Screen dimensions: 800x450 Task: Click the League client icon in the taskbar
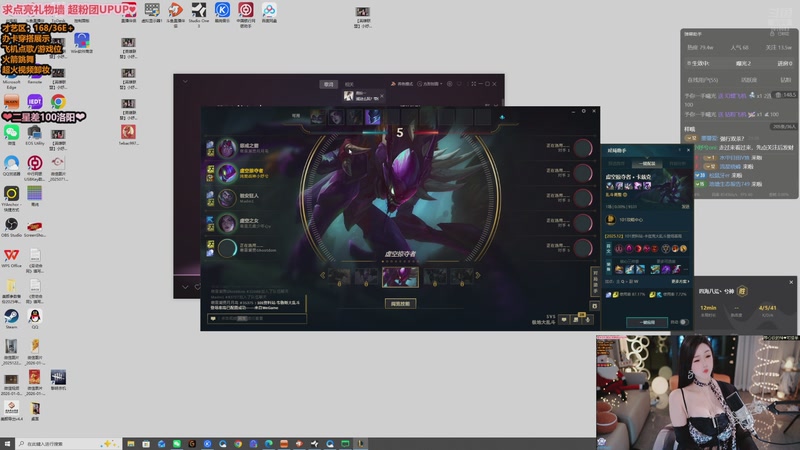coord(361,444)
